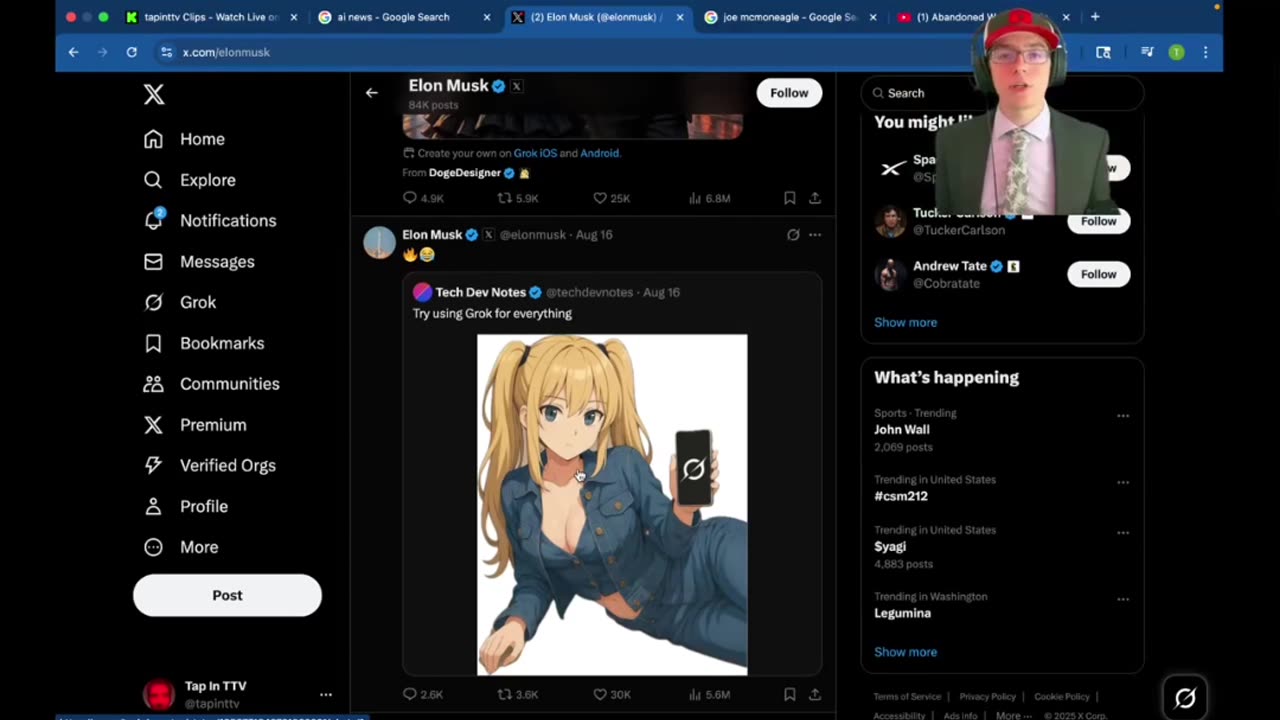Share the post with 5.6M views
The height and width of the screenshot is (720, 1280).
tap(815, 694)
